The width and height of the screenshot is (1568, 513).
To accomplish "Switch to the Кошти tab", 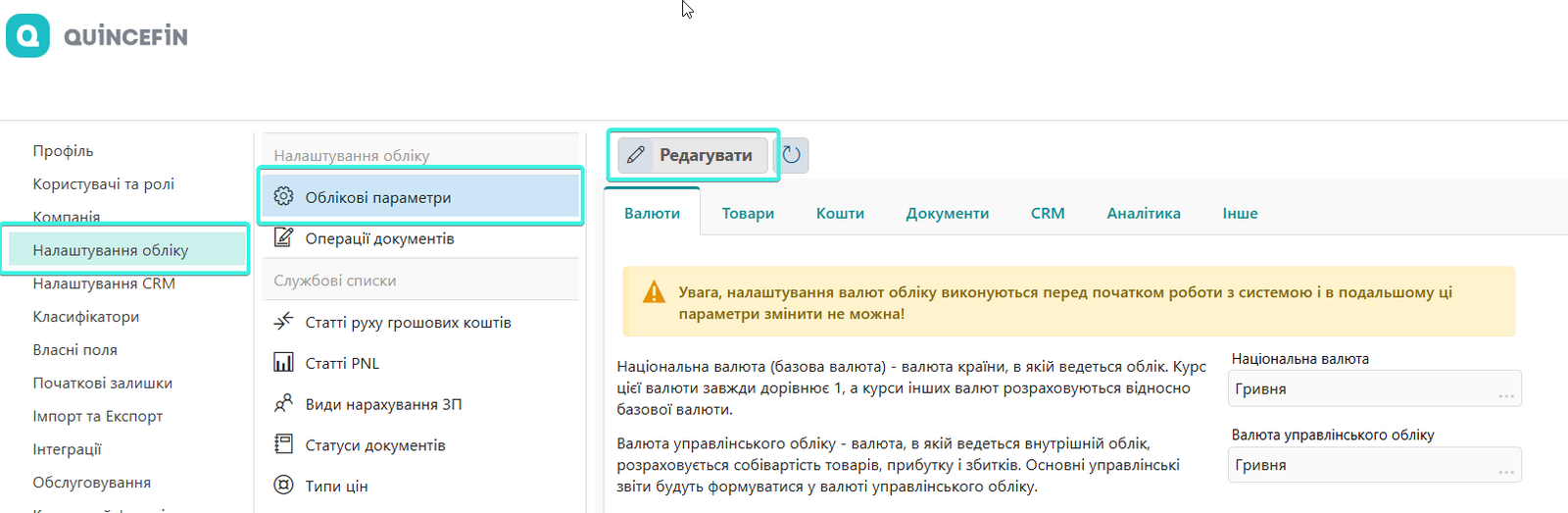I will [840, 213].
